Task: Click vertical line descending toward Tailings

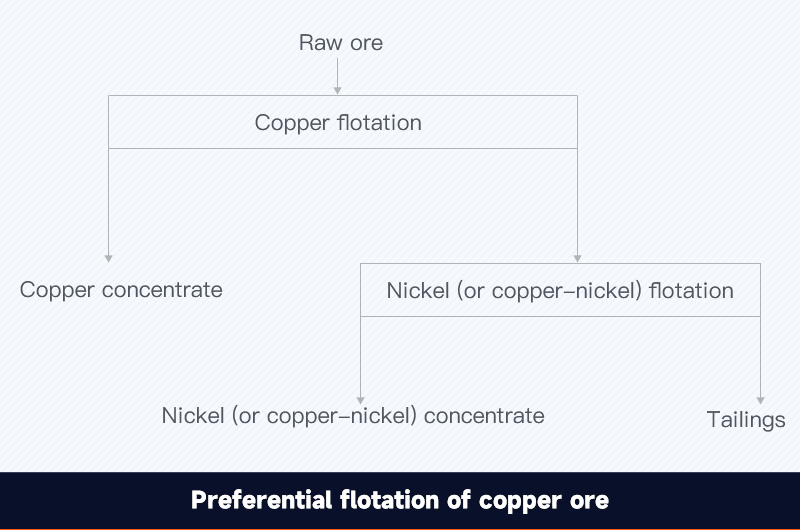Action: 760,357
